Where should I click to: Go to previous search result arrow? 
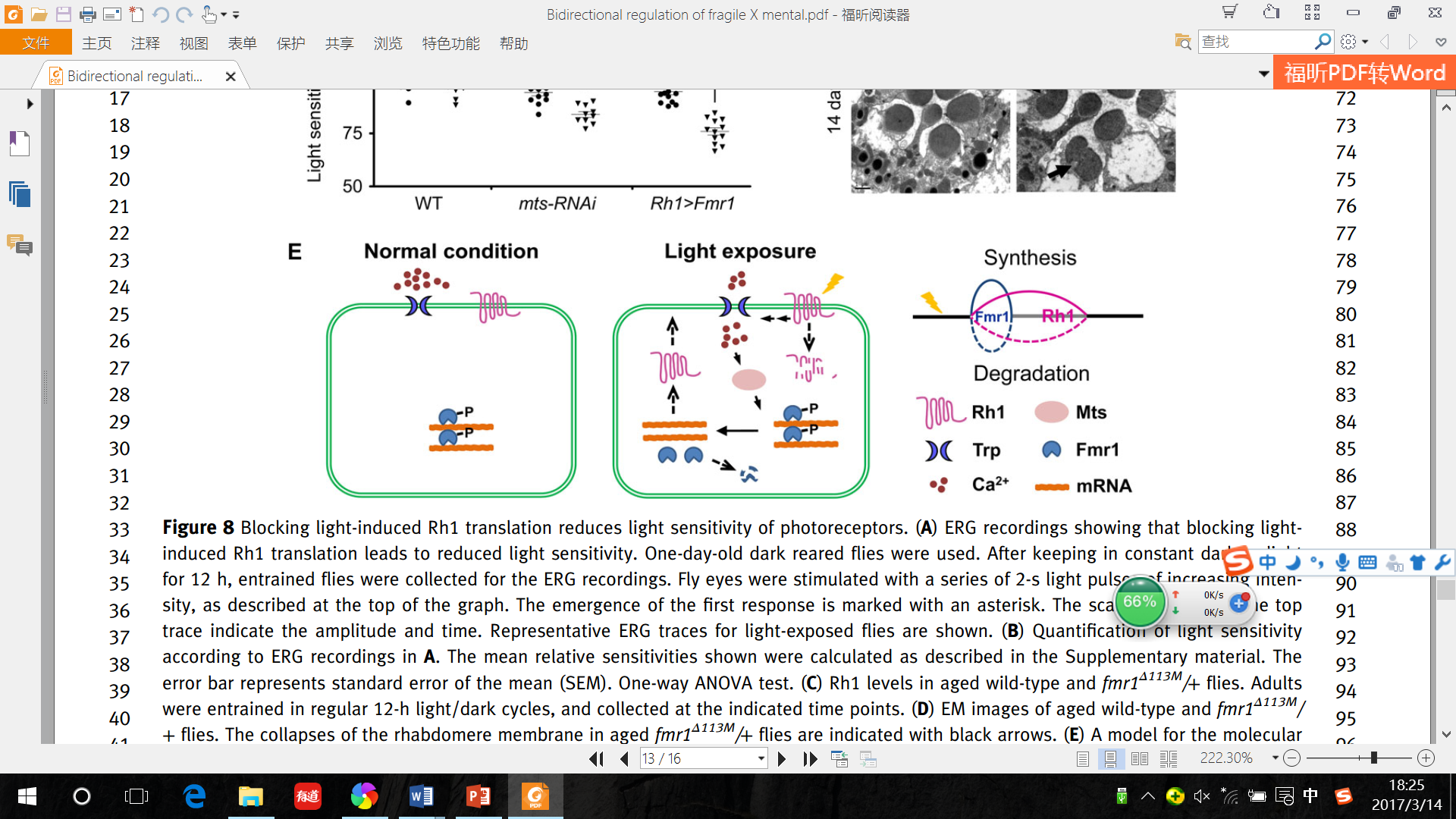(x=1385, y=42)
